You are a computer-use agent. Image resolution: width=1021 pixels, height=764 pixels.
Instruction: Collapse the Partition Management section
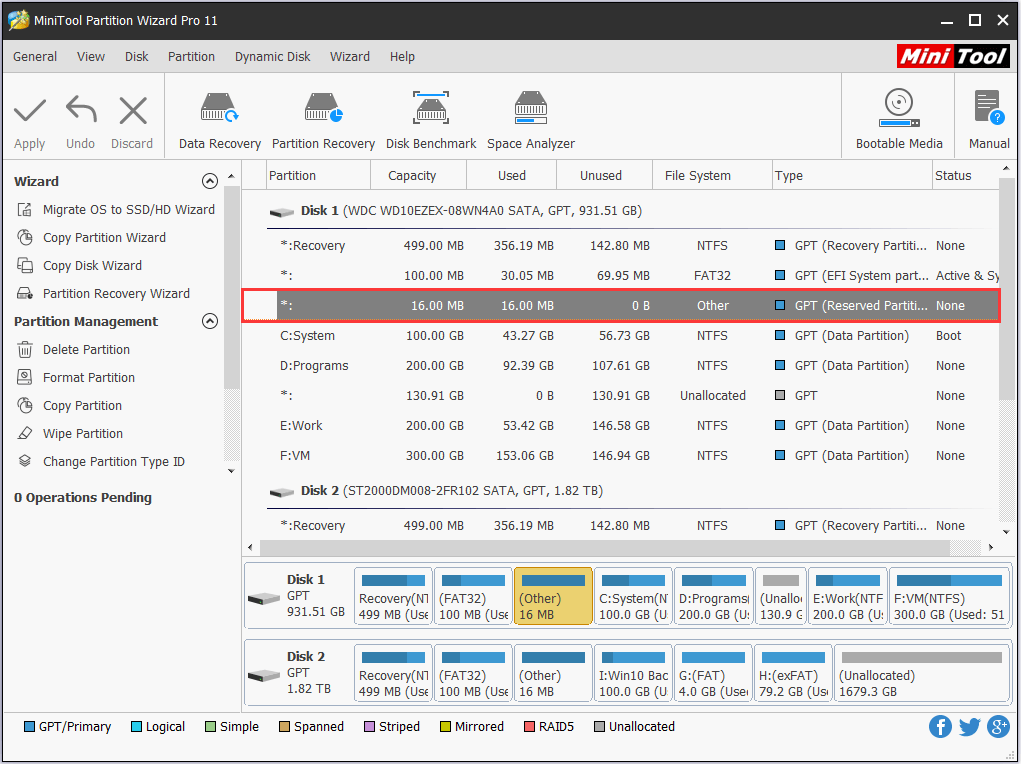pos(210,321)
